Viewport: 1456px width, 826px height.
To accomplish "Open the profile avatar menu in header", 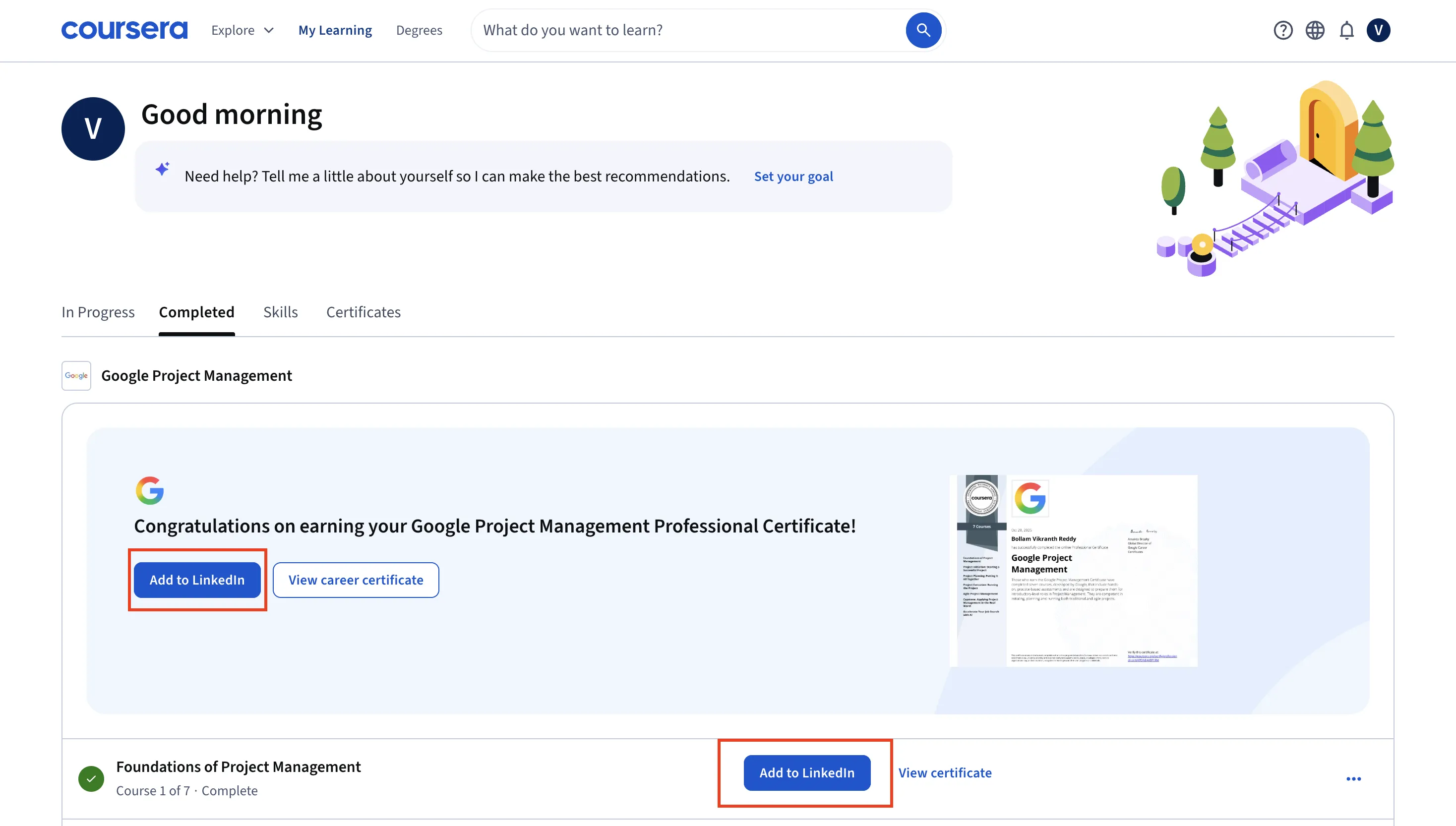I will [1378, 30].
